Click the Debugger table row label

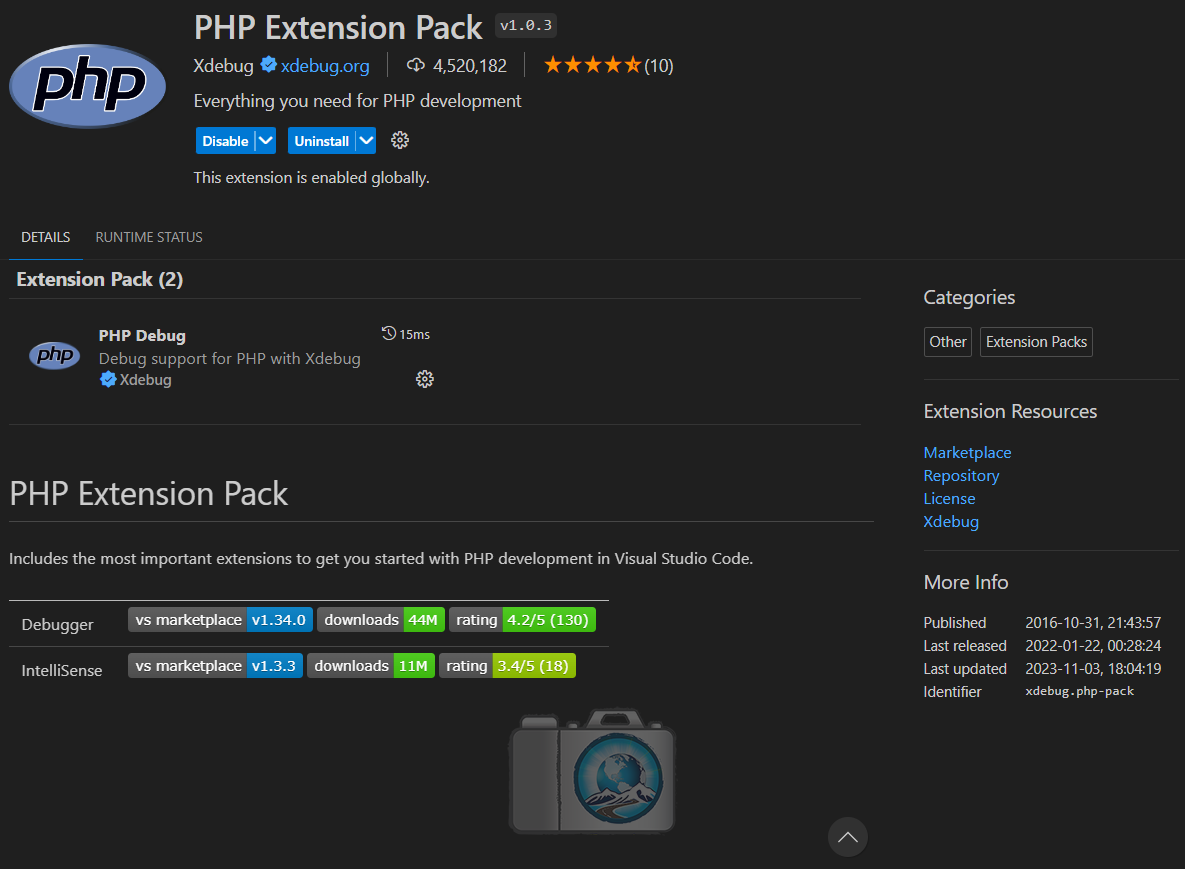(x=57, y=625)
